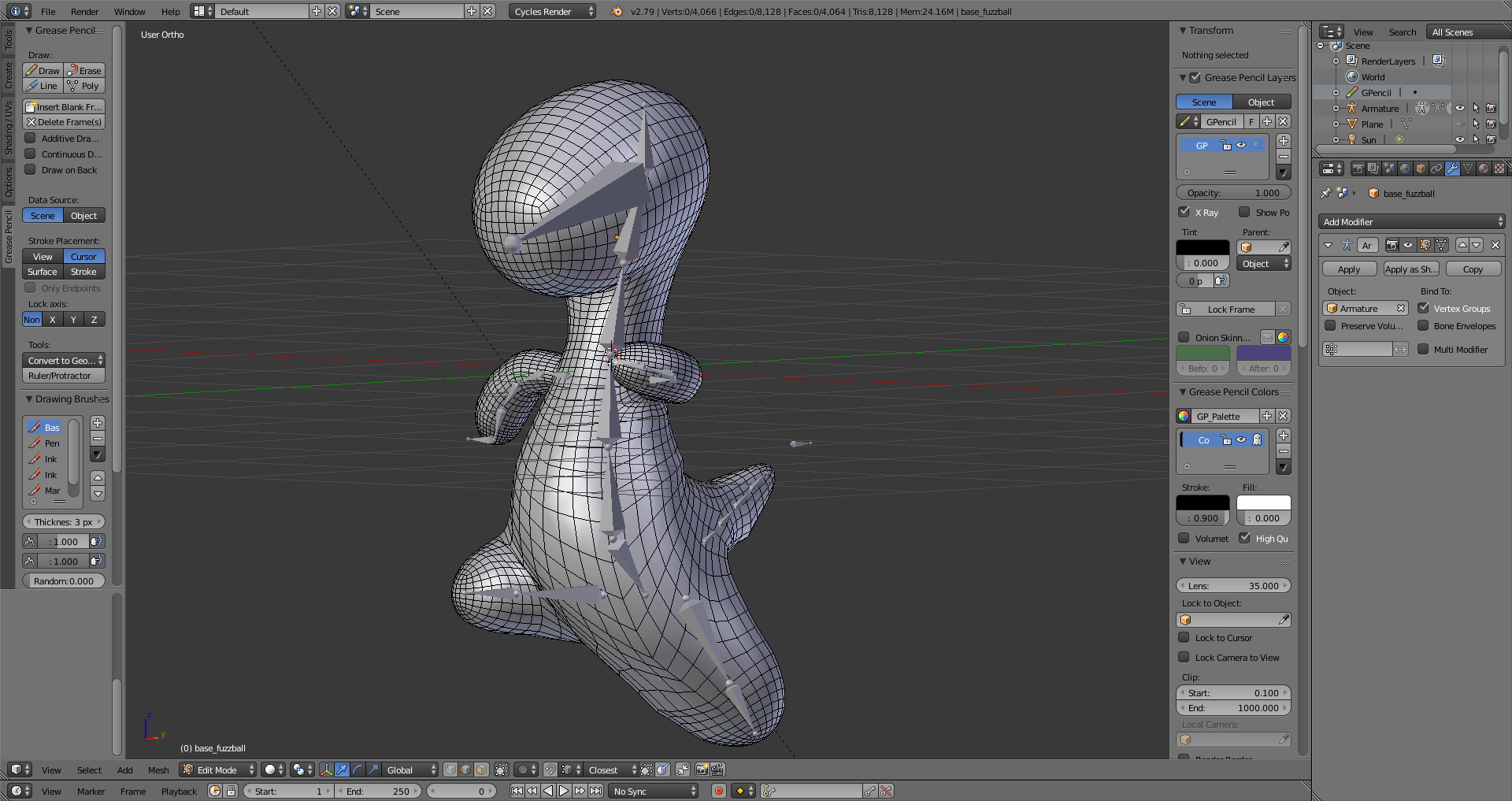Viewport: 1512px width, 801px height.
Task: Open the Texture properties checker tab
Action: coord(1499,169)
